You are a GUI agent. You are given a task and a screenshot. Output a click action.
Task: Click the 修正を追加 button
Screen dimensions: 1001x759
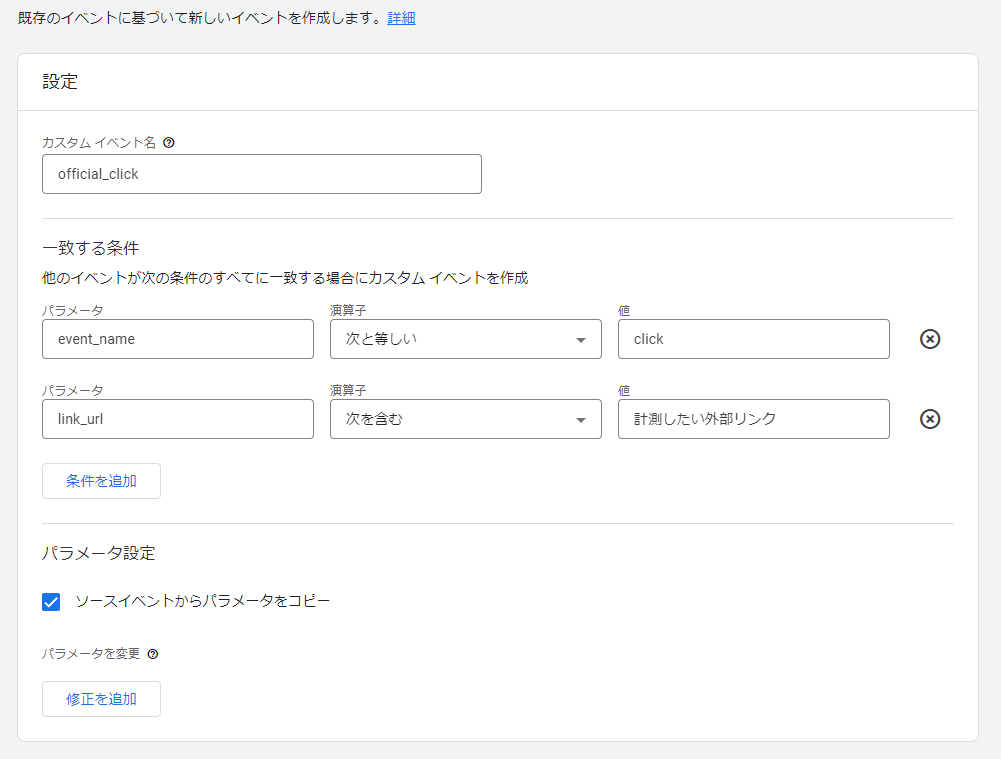[102, 699]
